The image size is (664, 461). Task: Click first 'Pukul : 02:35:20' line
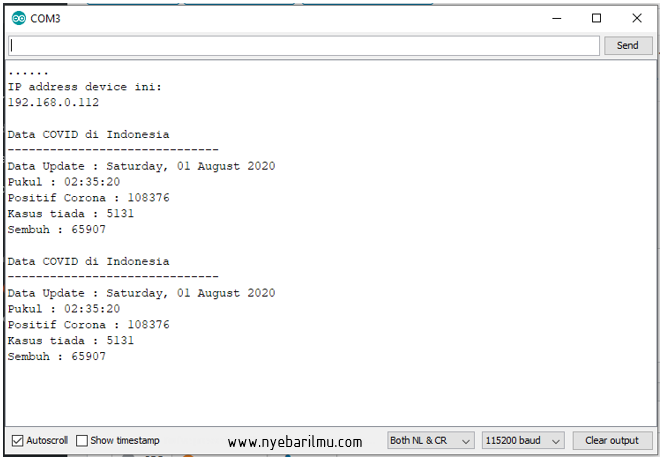click(x=64, y=182)
